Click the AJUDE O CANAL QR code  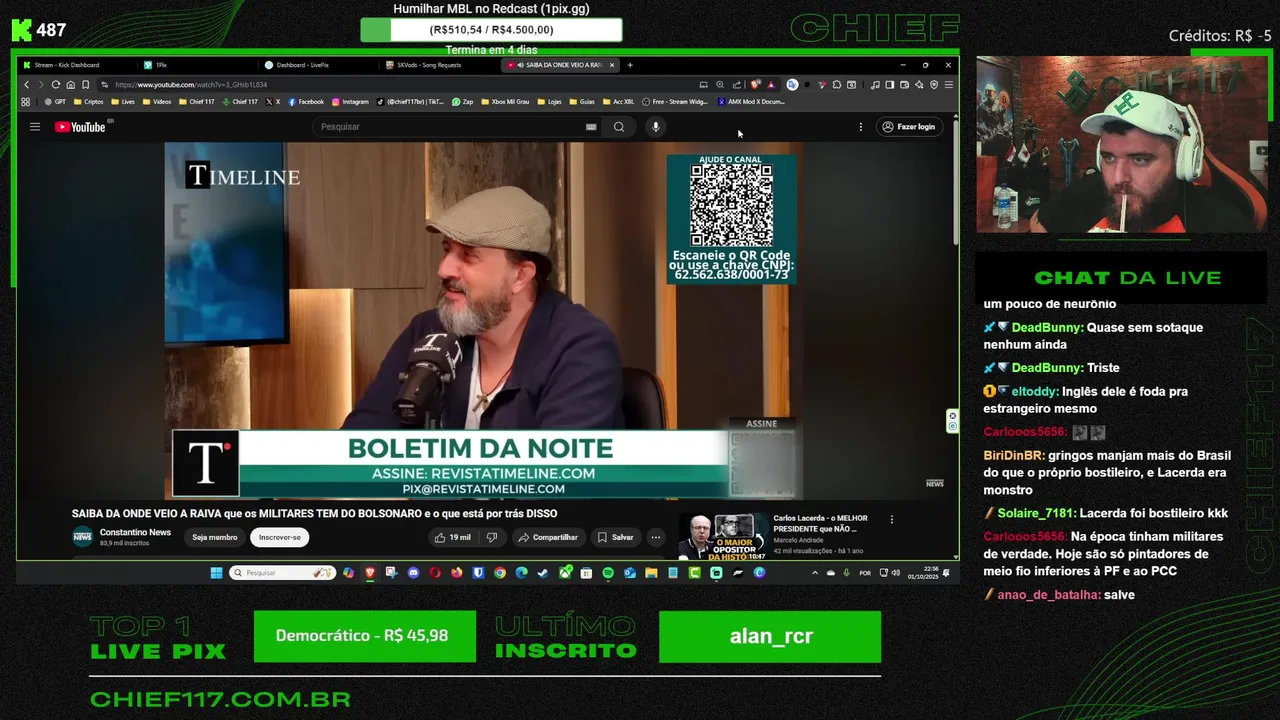coord(731,206)
